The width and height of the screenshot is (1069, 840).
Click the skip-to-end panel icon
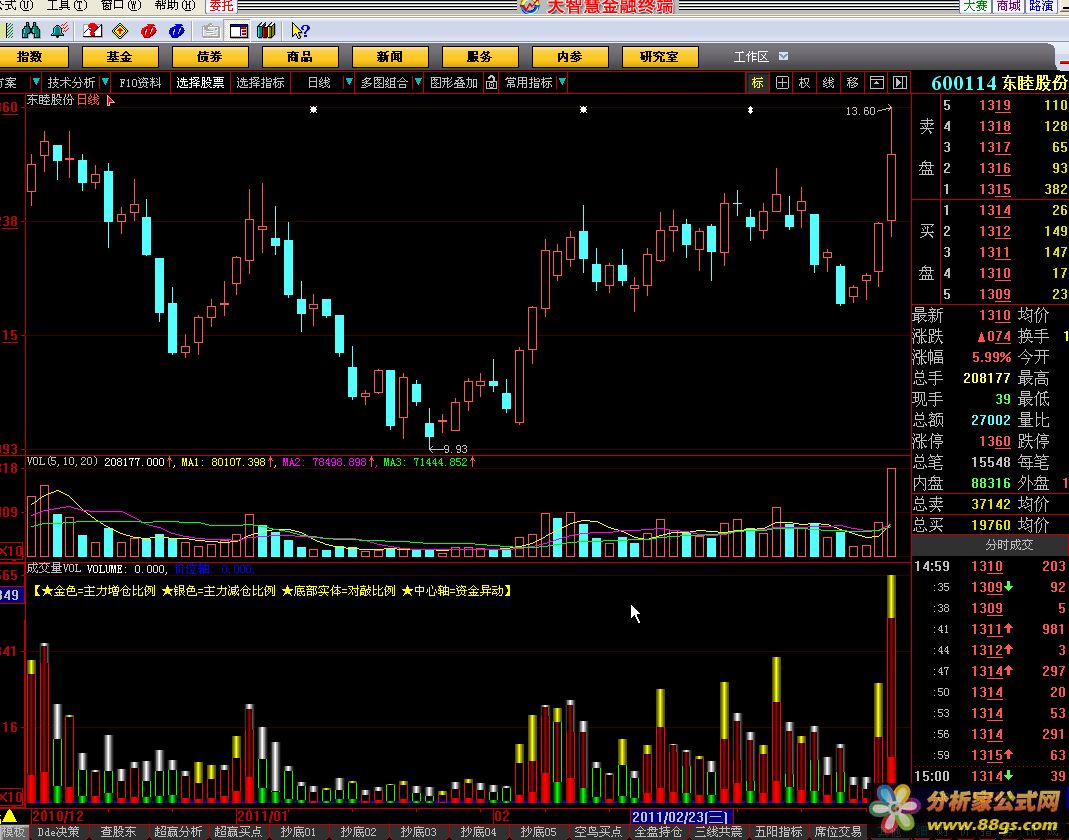(900, 82)
